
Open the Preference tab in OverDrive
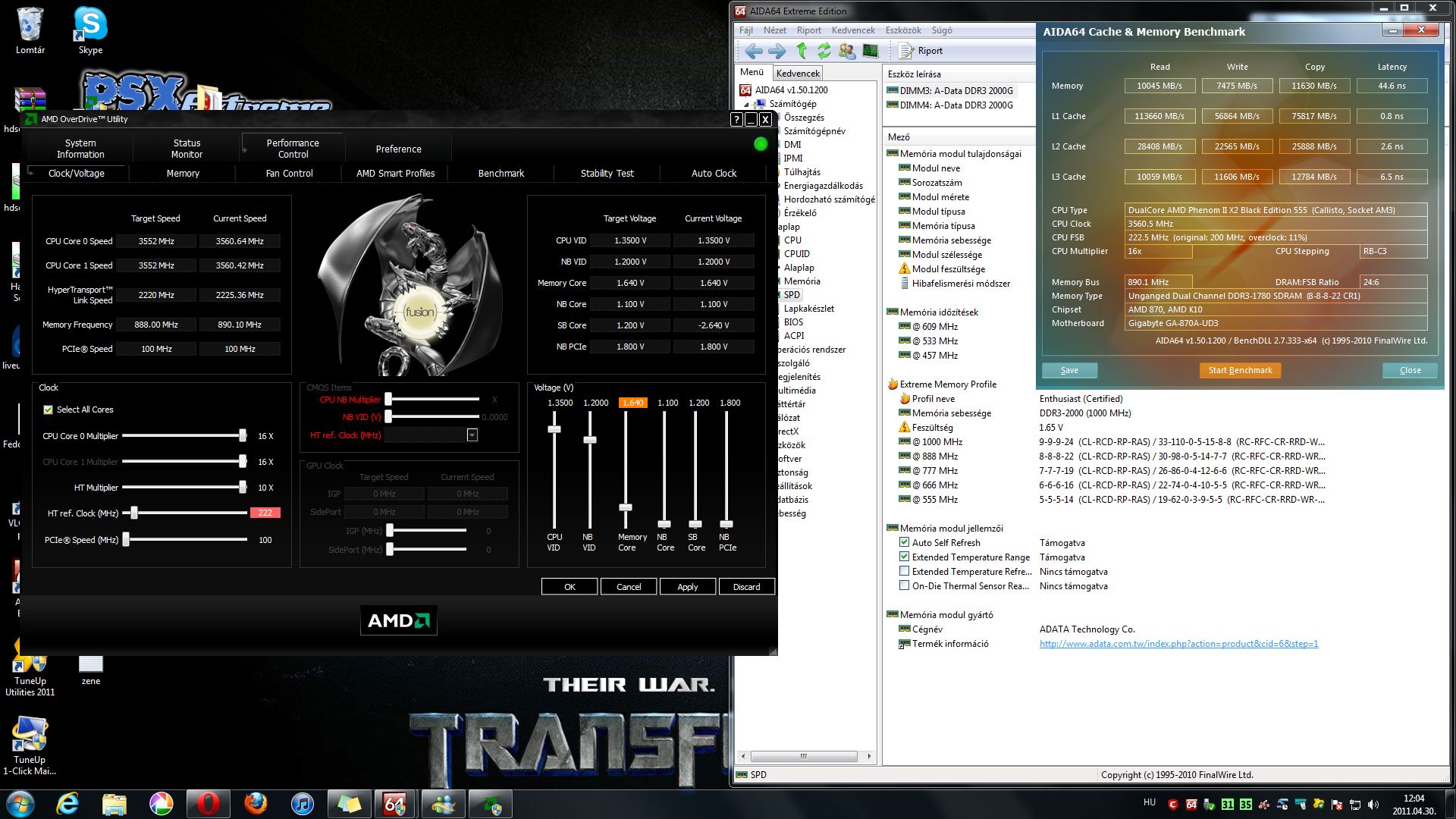(x=398, y=149)
